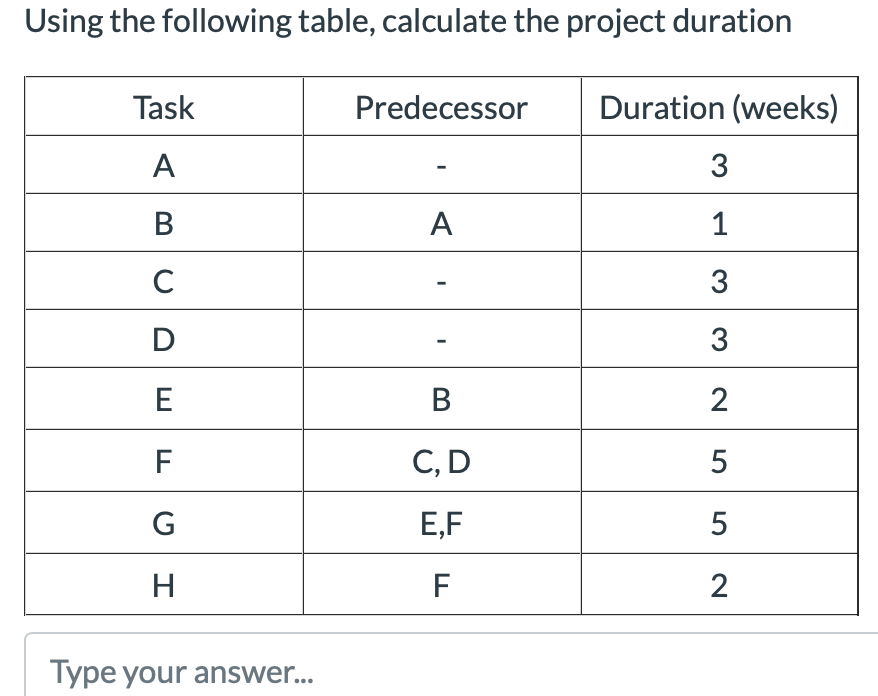Image resolution: width=878 pixels, height=696 pixels.
Task: Select the Task column header
Action: click(x=163, y=107)
